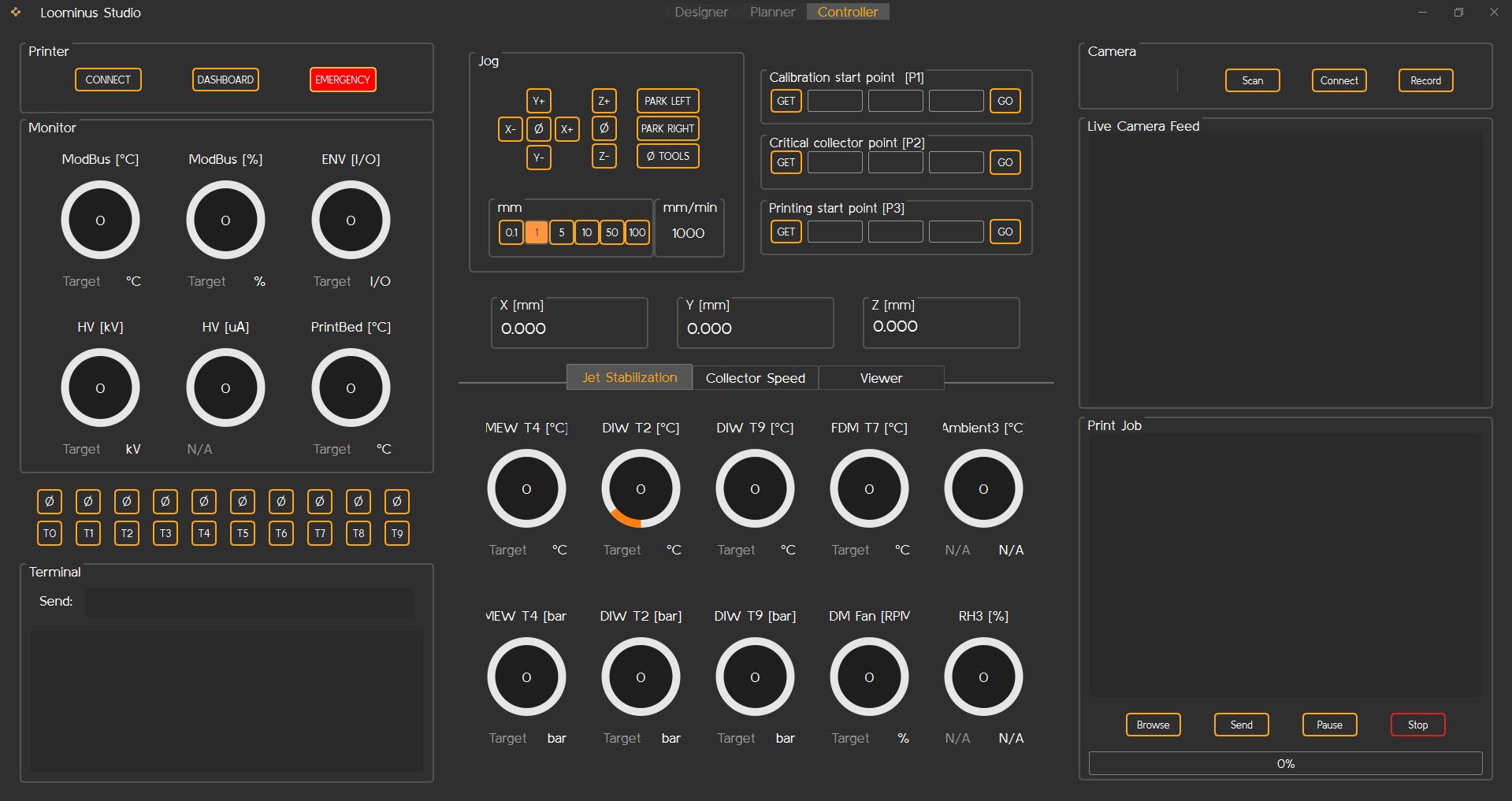1512x801 pixels.
Task: Select tool T2
Action: pos(127,533)
